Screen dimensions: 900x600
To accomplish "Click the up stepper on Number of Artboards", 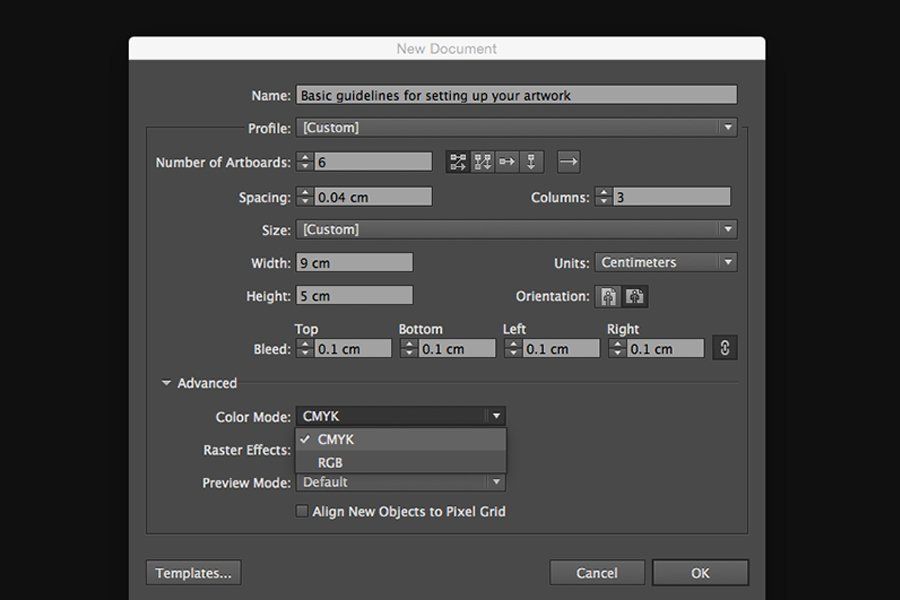I will (305, 156).
